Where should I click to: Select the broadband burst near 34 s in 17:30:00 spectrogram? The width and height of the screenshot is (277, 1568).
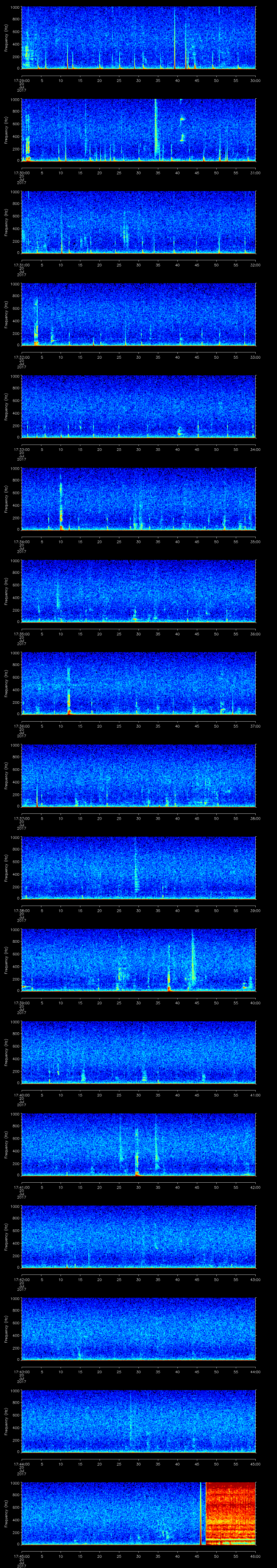(x=156, y=128)
